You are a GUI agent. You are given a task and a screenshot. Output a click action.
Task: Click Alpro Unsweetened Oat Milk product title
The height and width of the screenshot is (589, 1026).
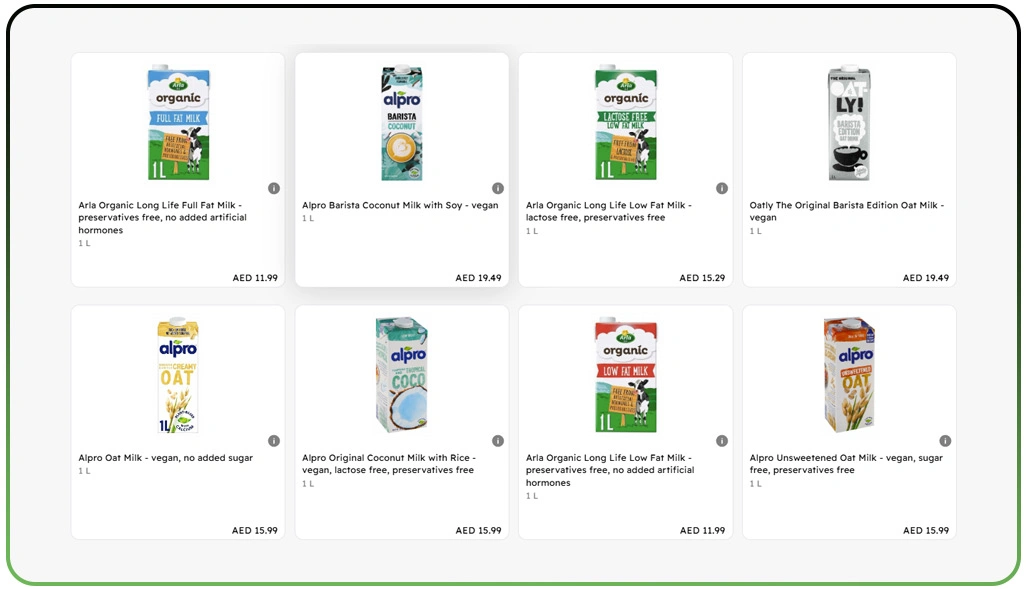coord(846,464)
